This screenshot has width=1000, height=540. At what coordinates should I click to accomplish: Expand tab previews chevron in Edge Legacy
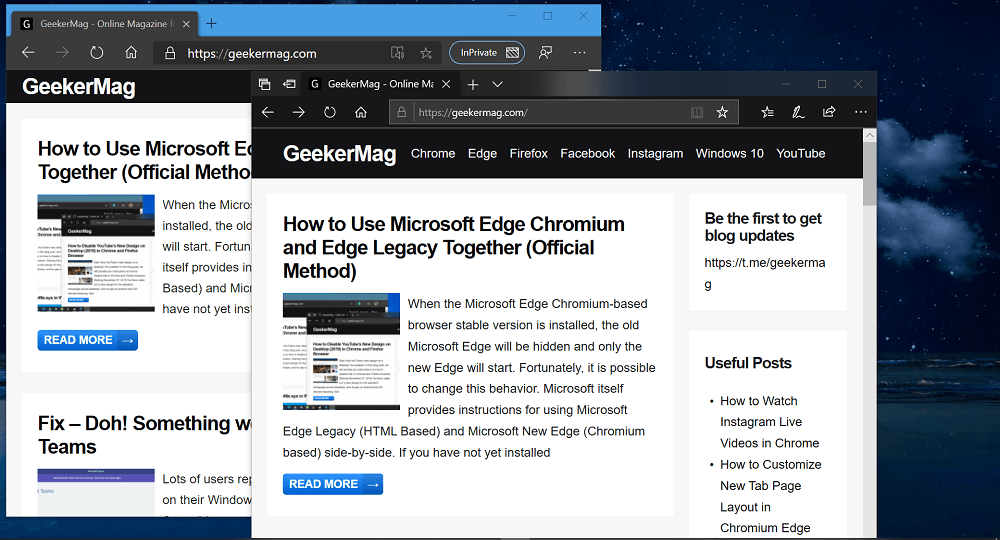point(497,84)
